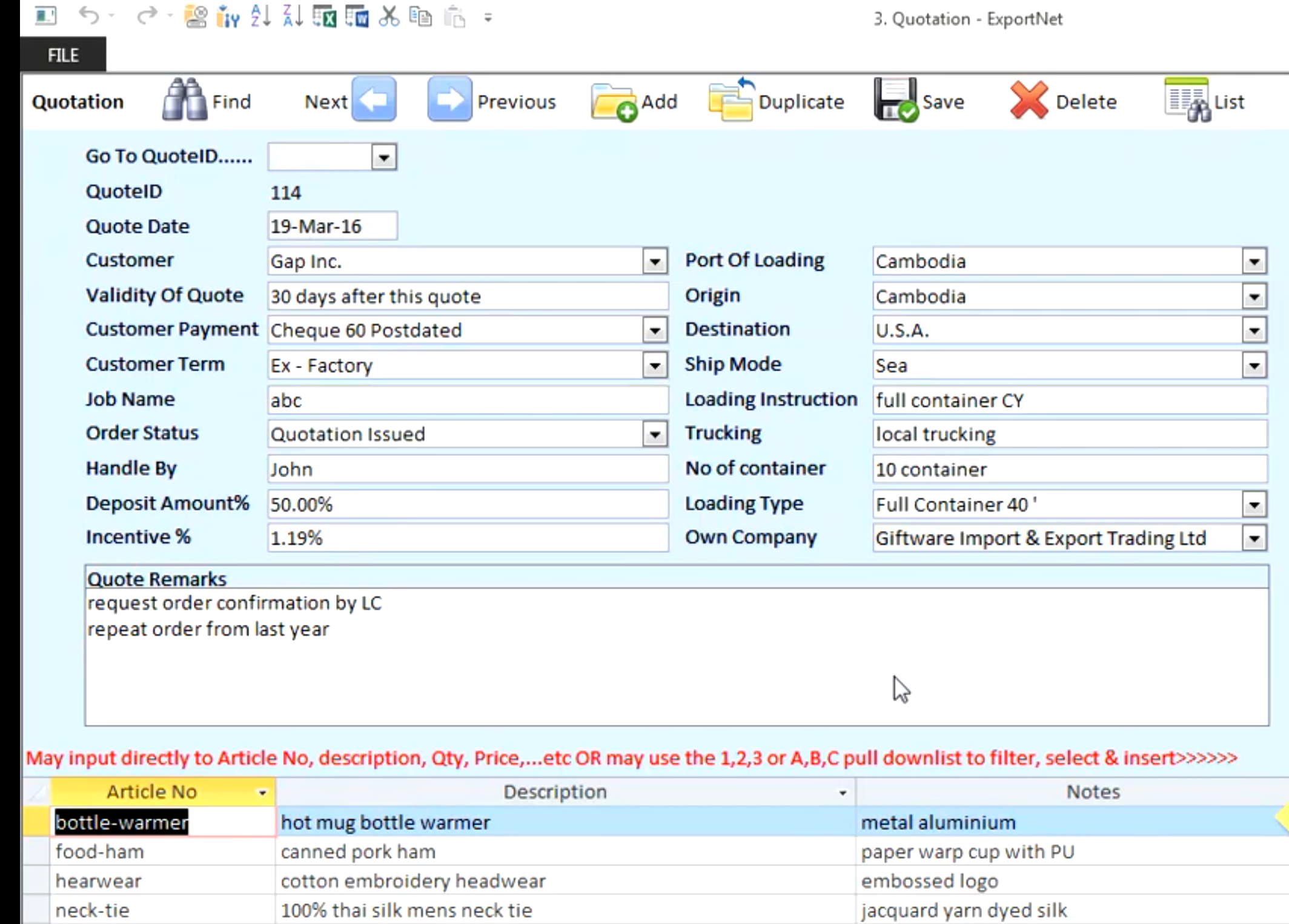Expand the Customer Payment dropdown arrow
This screenshot has height=924, width=1289.
[x=655, y=331]
